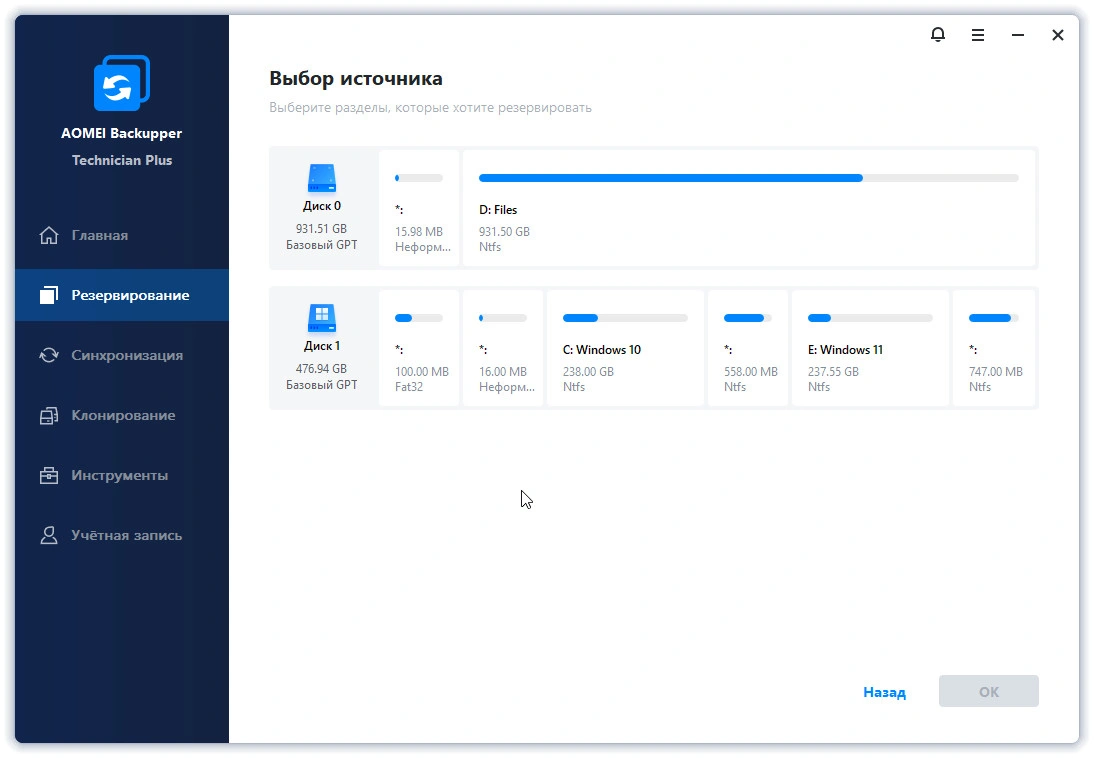Pick the 558.00 MB Ntfs partition
This screenshot has width=1094, height=758.
[748, 349]
